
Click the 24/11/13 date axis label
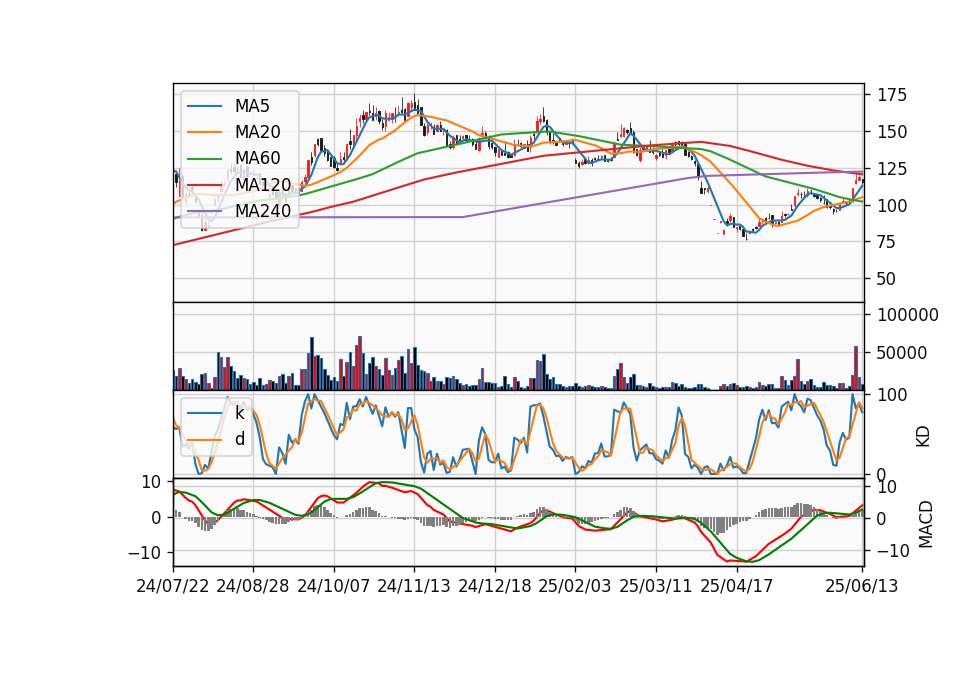click(x=414, y=586)
